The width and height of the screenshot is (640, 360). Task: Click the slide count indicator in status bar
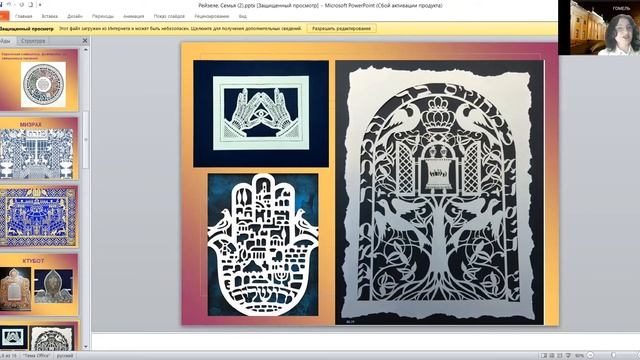(x=7, y=356)
